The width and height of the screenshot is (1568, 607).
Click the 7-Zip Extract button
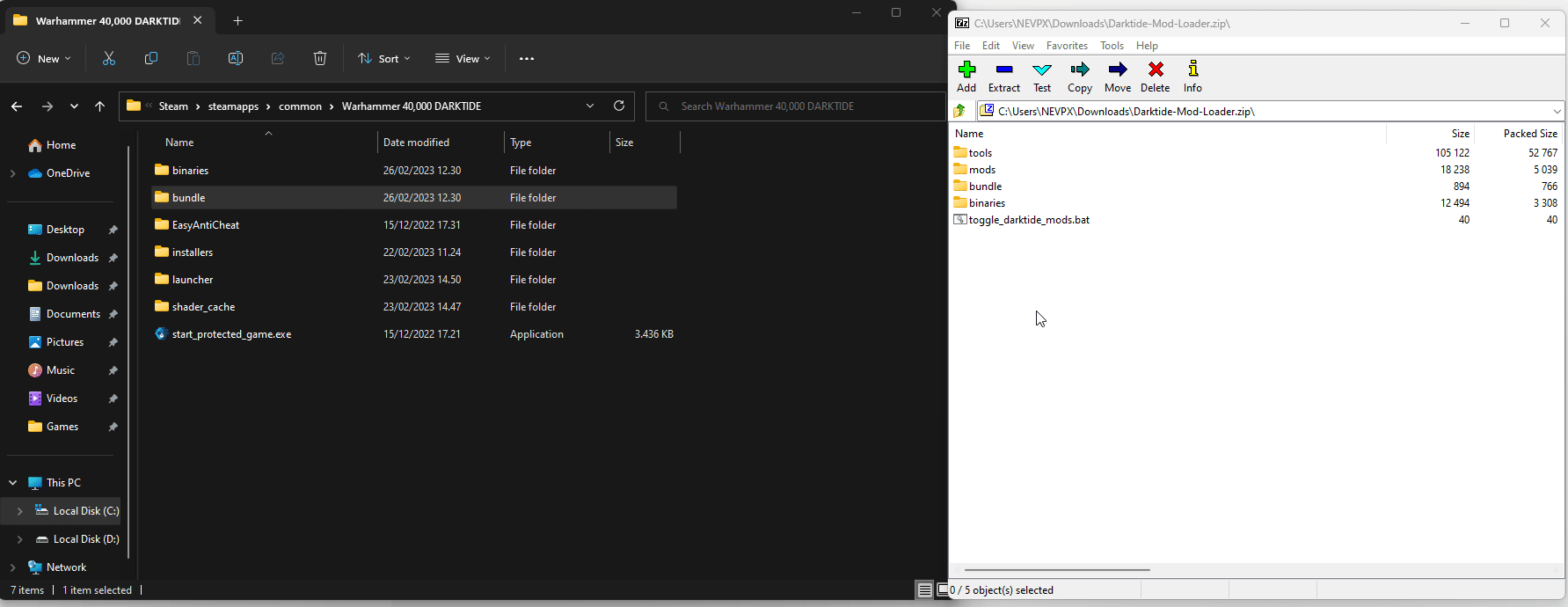[x=1004, y=77]
